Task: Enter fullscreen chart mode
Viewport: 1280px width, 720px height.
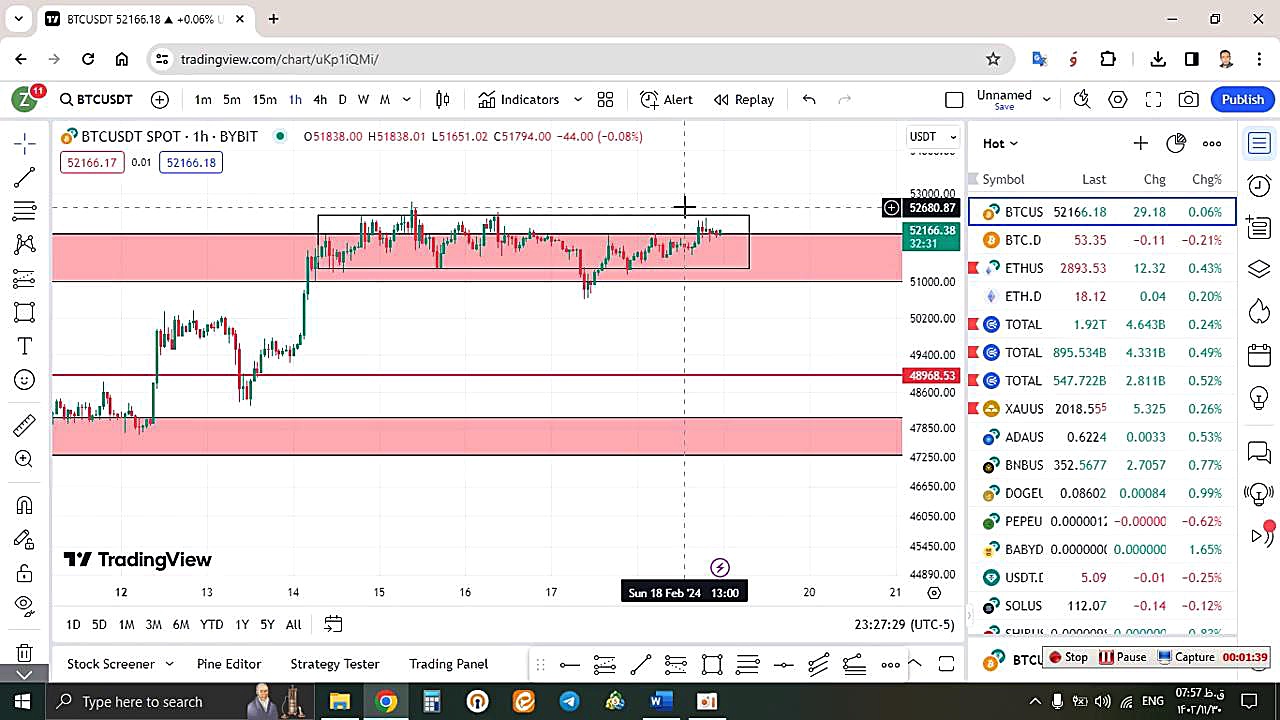Action: click(x=1153, y=99)
